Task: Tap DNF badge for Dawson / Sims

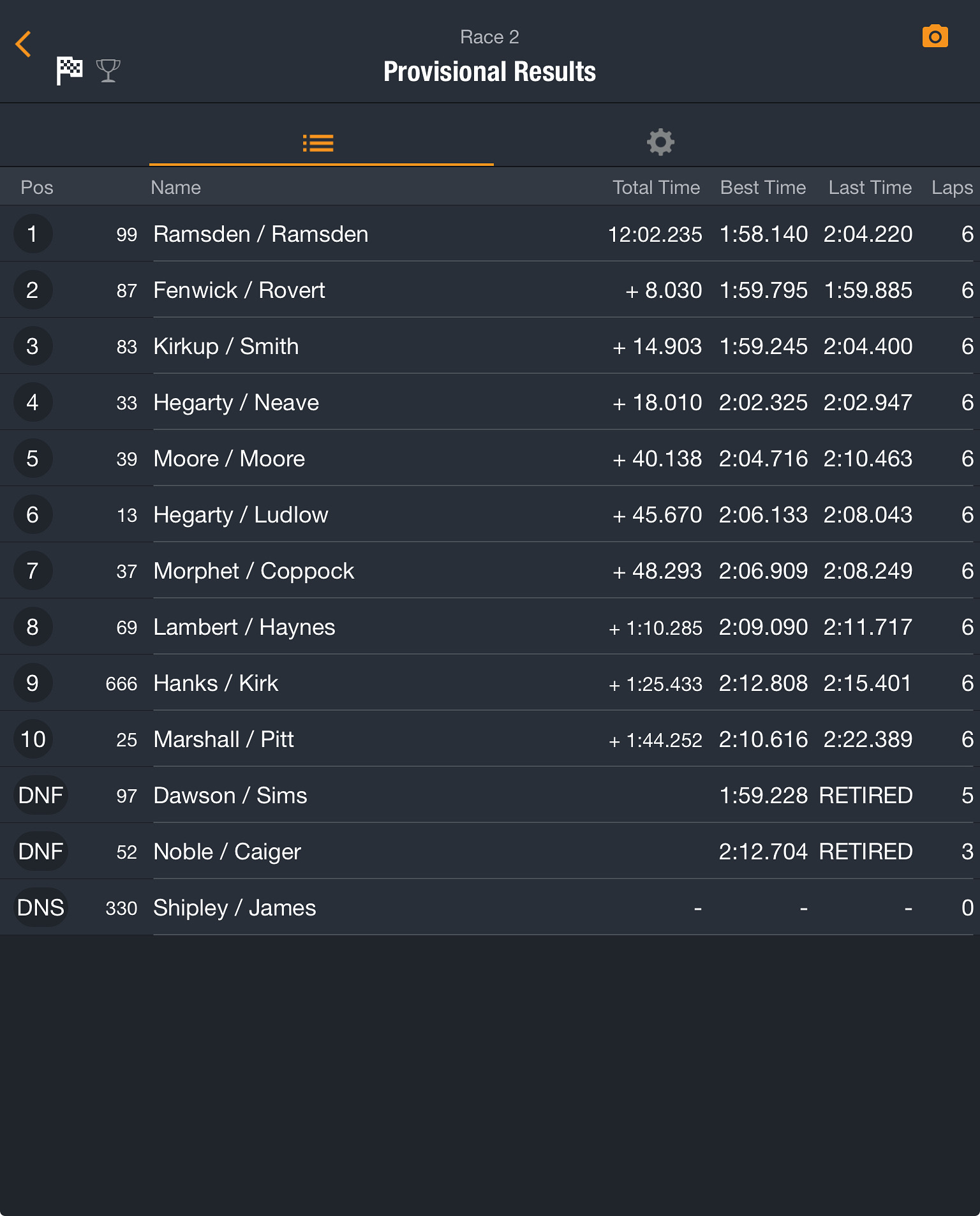Action: tap(40, 796)
